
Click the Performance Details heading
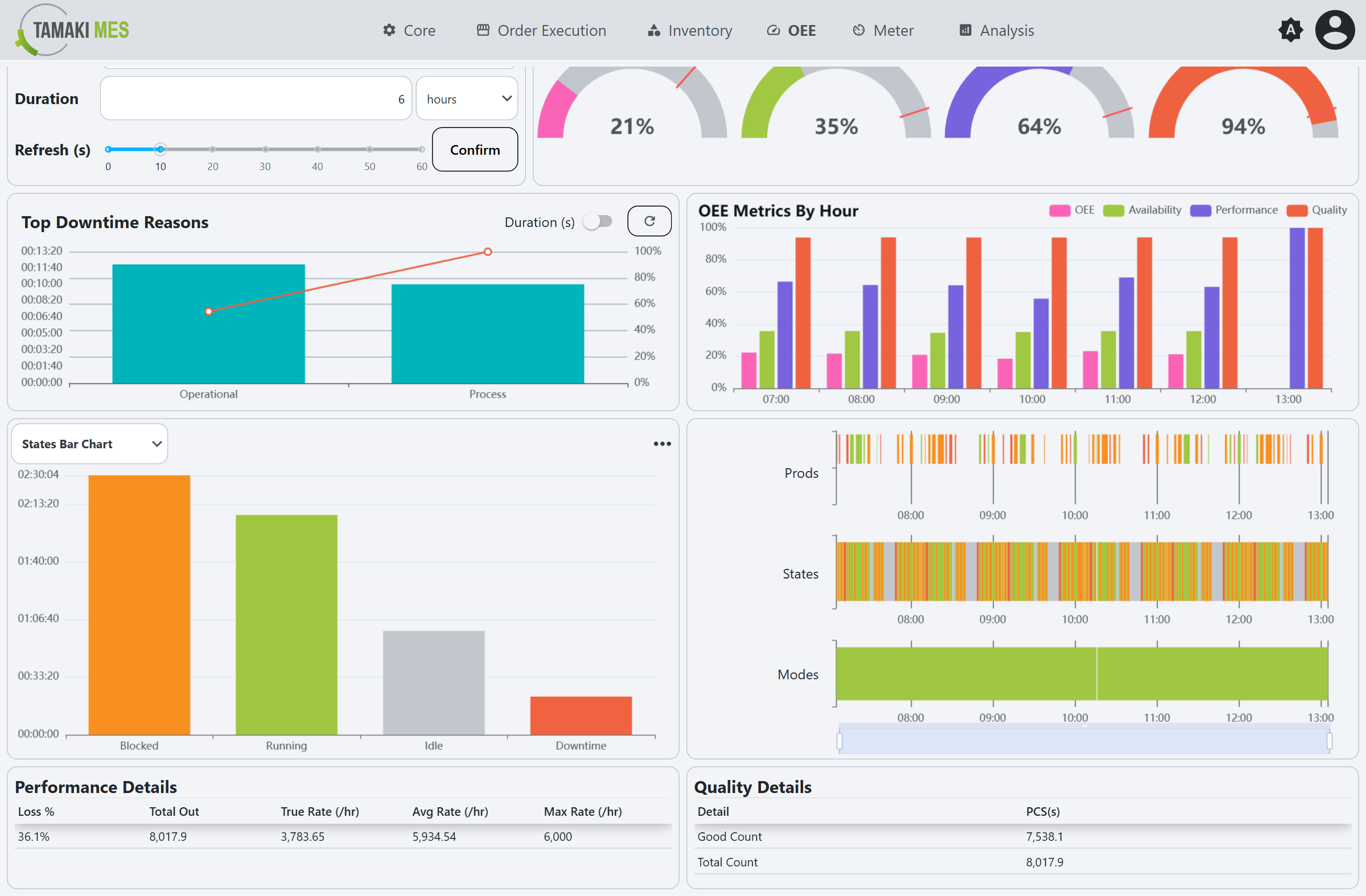pyautogui.click(x=96, y=786)
